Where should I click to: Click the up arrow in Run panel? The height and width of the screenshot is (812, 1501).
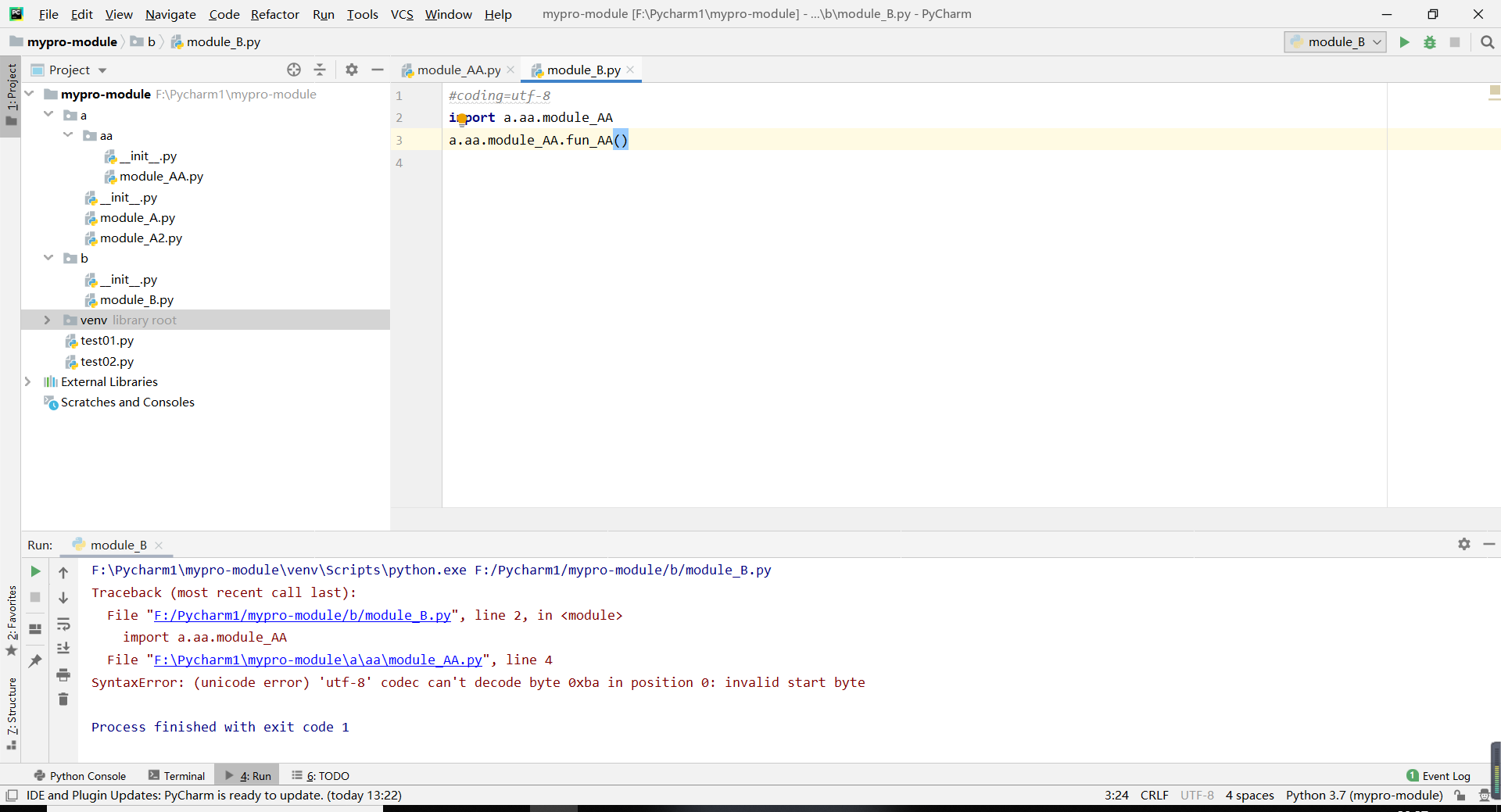(63, 572)
